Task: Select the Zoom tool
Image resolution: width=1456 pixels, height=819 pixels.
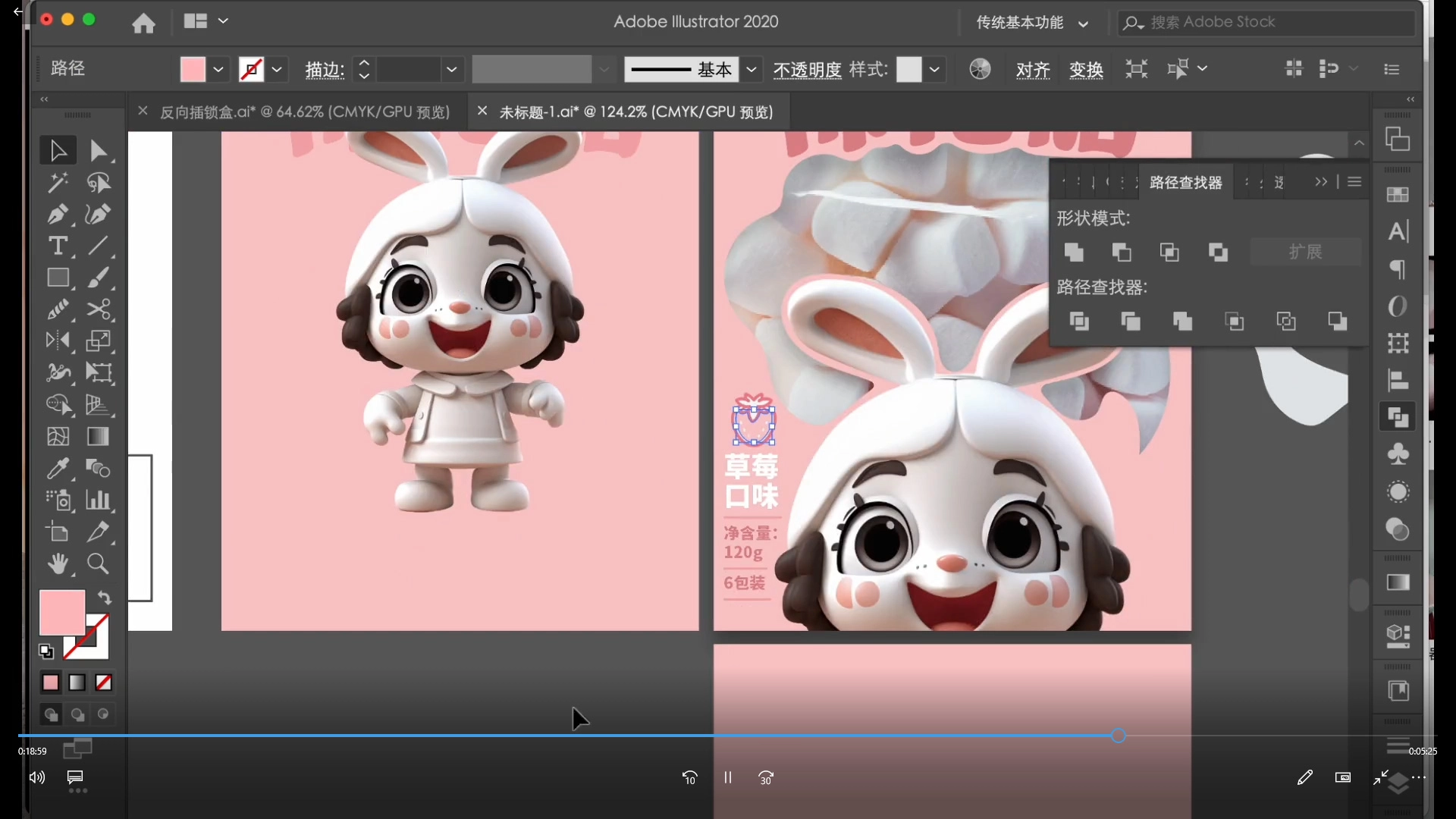Action: coord(98,563)
